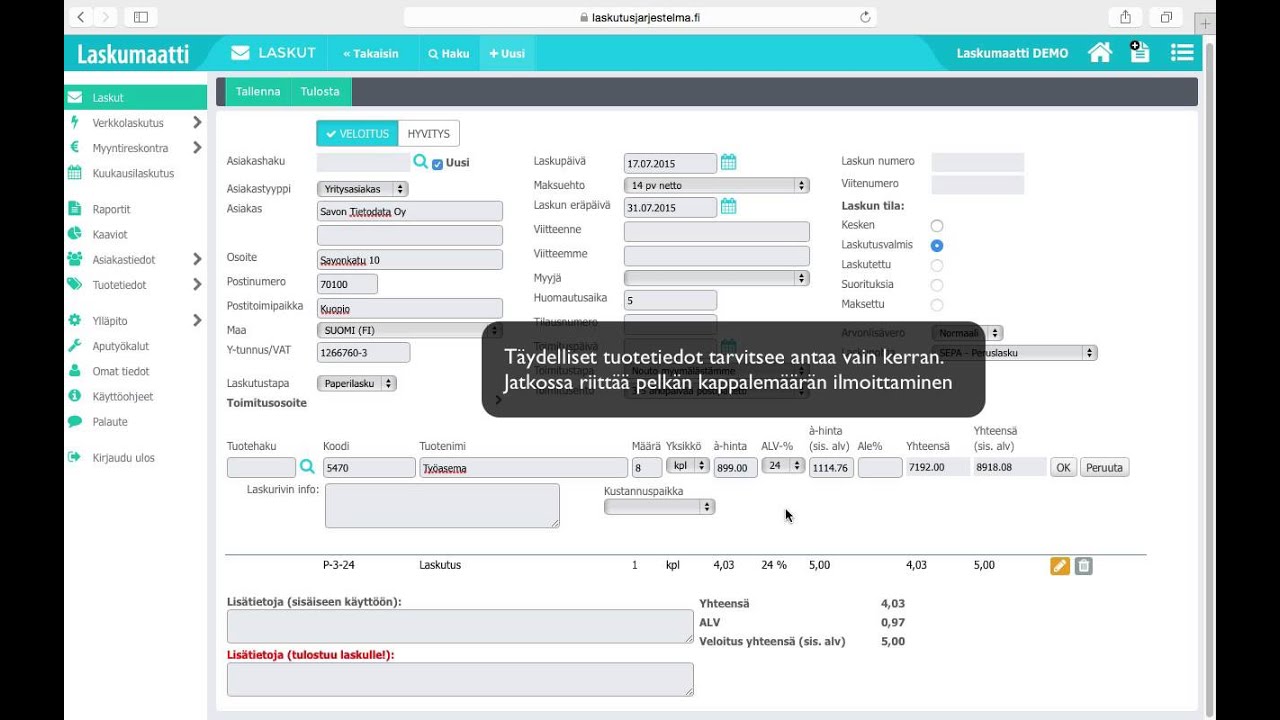Open the Myyjä dropdown
The width and height of the screenshot is (1280, 720).
pos(716,278)
